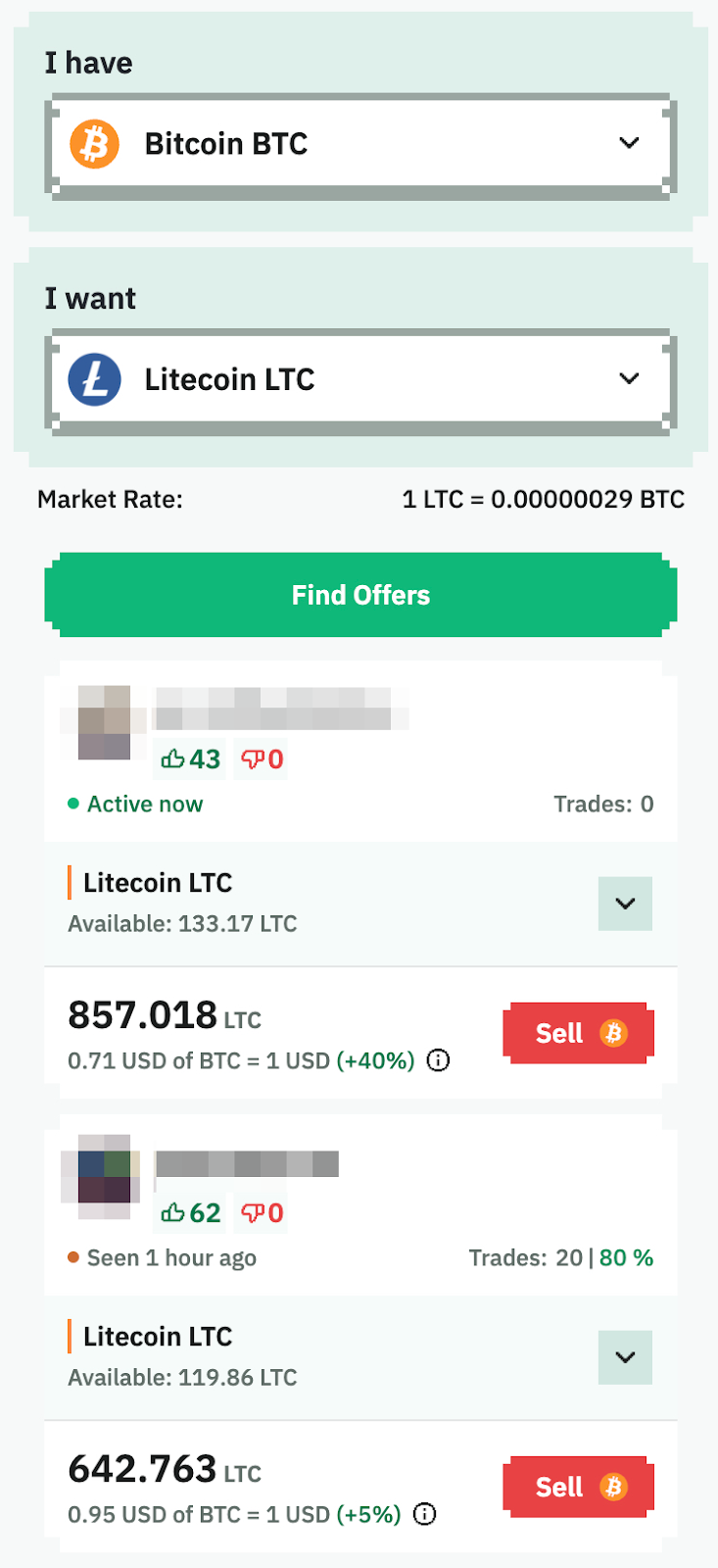This screenshot has height=1568, width=718.
Task: Click the blue Litecoin logo icon
Action: click(x=94, y=379)
